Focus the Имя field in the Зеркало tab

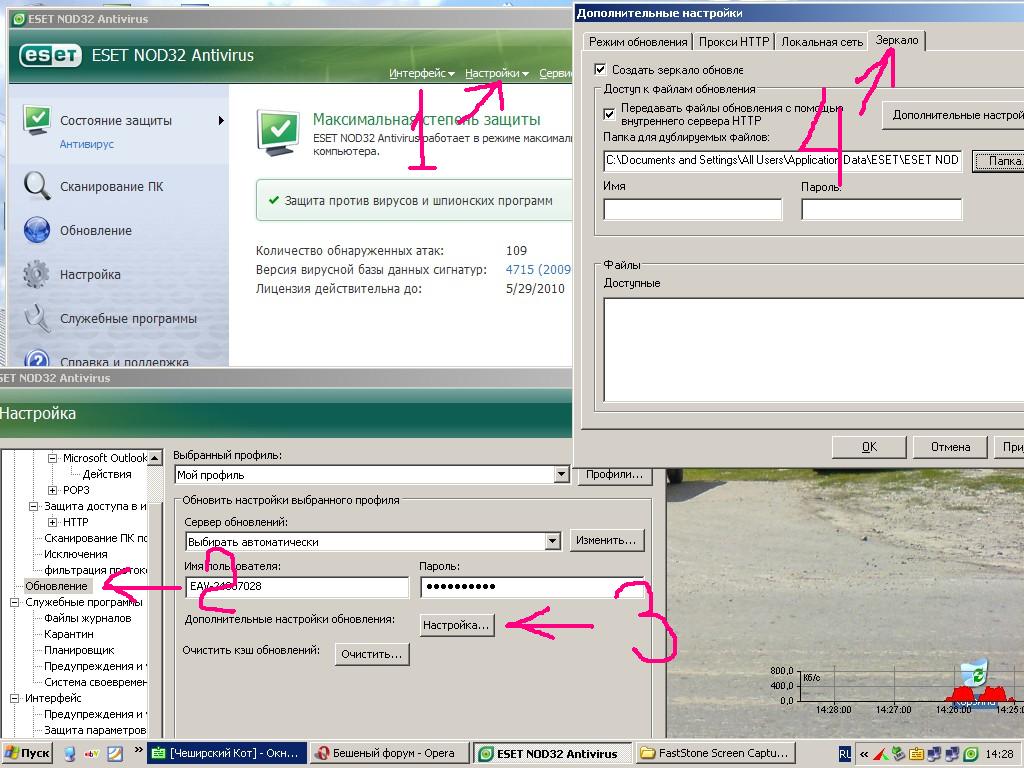click(693, 210)
